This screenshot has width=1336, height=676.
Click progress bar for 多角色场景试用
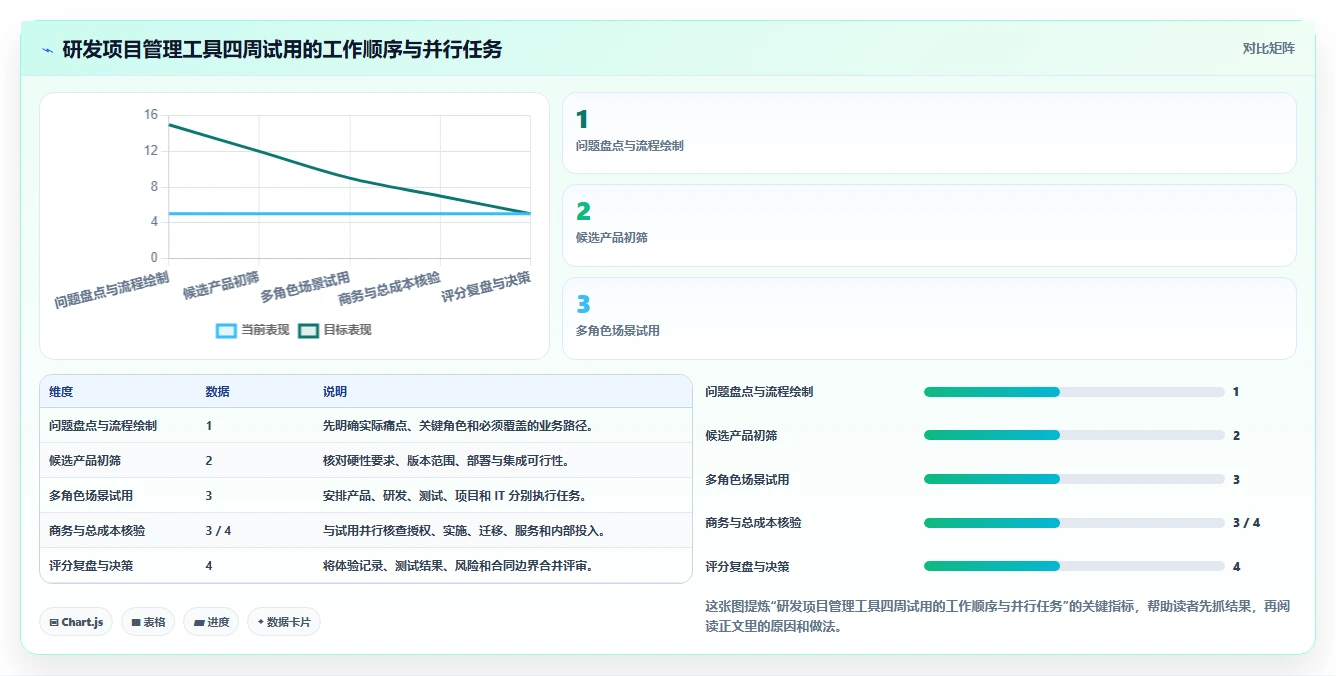pyautogui.click(x=1074, y=479)
